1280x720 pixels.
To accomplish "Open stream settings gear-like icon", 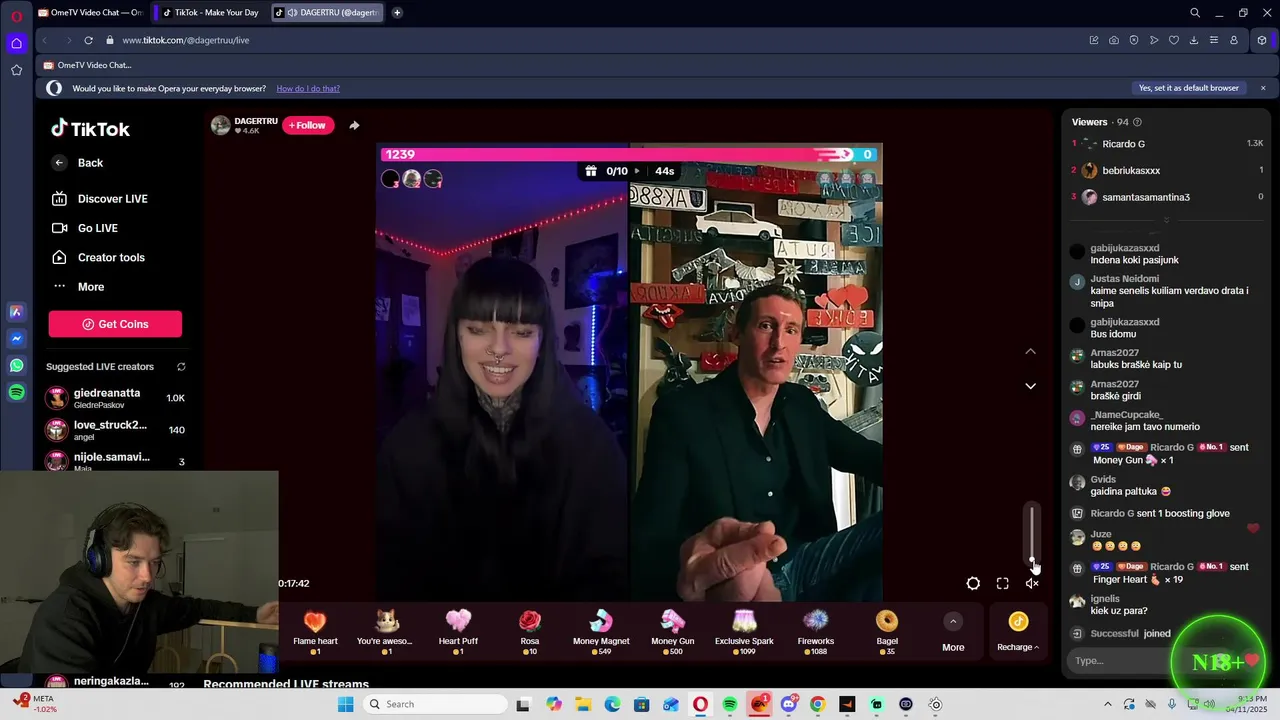I will 973,584.
